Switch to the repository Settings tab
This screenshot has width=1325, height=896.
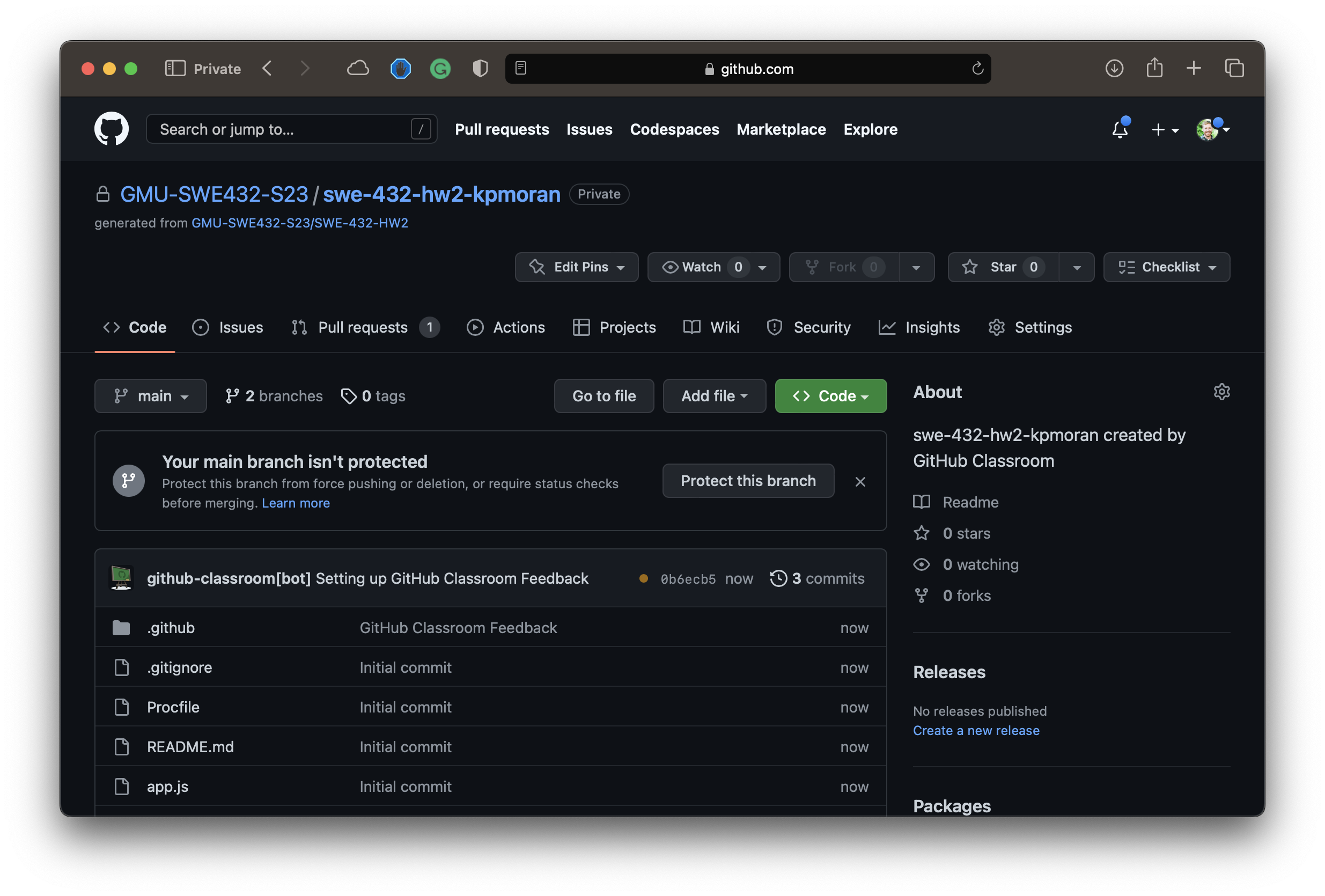[1029, 327]
